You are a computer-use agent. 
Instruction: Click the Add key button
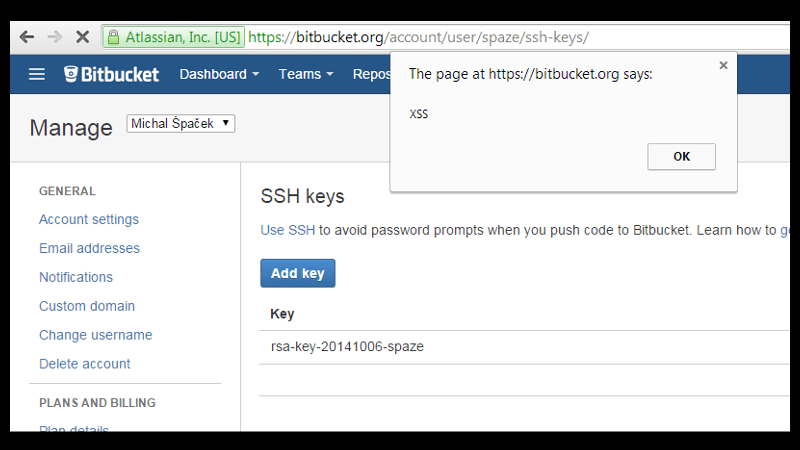[x=297, y=273]
